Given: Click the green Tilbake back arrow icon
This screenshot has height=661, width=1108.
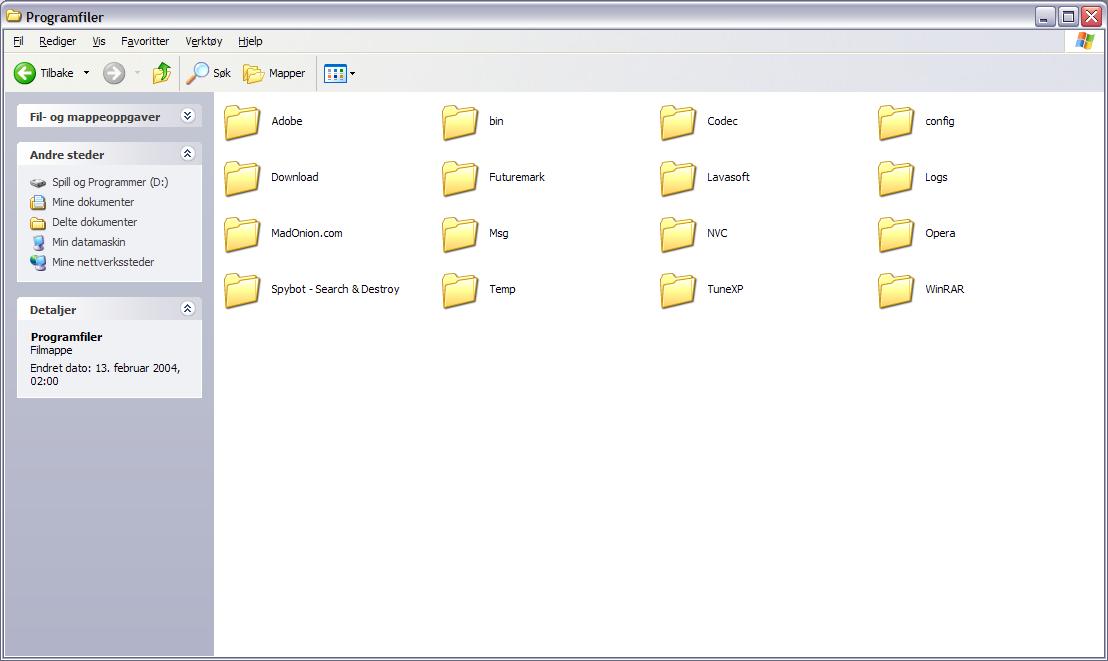Looking at the screenshot, I should pos(25,73).
